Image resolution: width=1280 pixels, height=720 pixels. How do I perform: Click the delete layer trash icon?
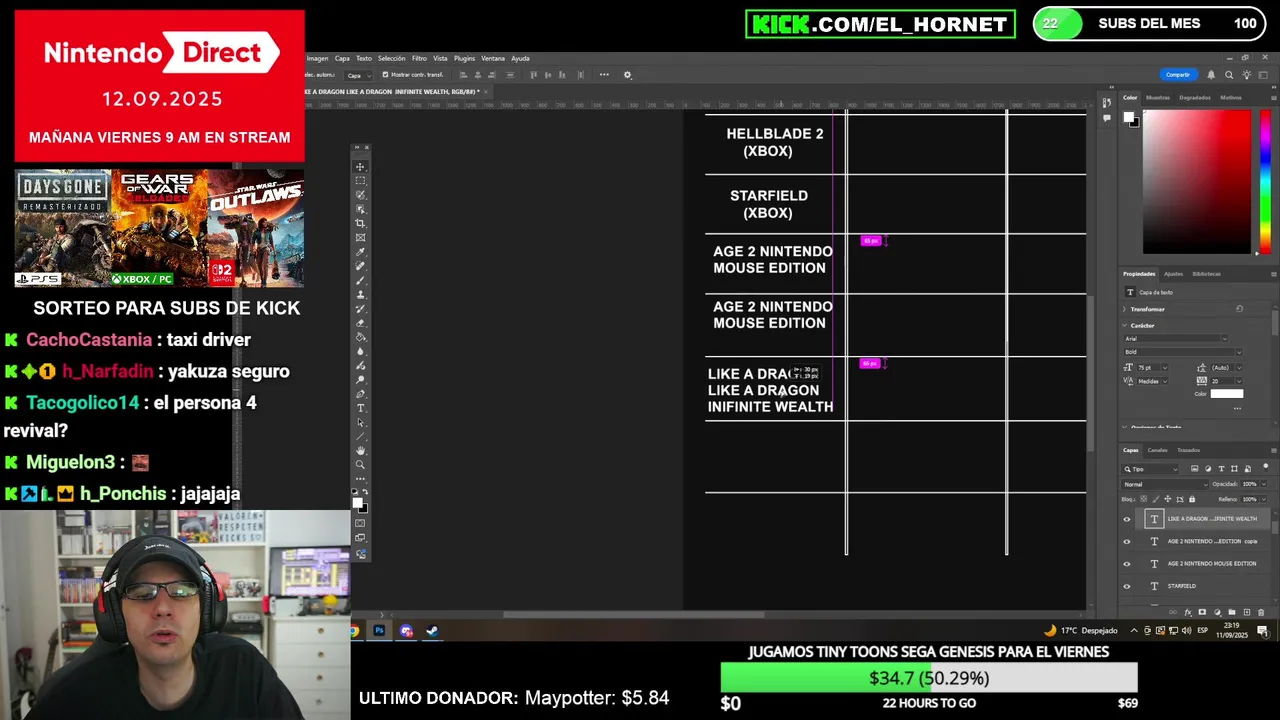coord(1261,612)
